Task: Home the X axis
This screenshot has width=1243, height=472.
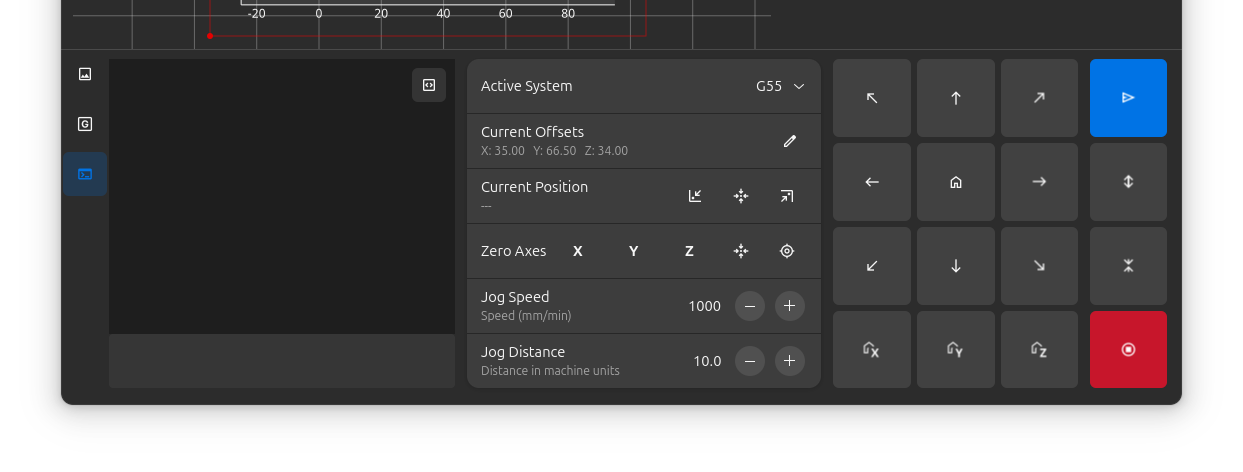Action: 871,349
